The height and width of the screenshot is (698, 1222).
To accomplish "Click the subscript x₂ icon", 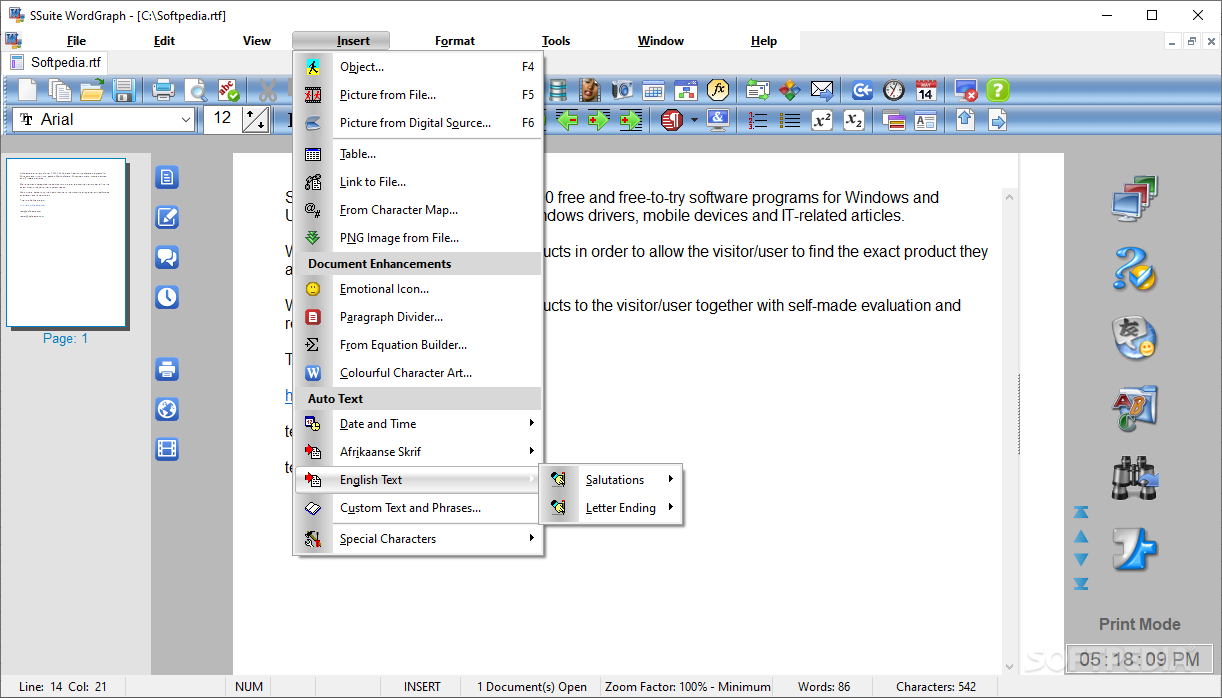I will (x=854, y=120).
